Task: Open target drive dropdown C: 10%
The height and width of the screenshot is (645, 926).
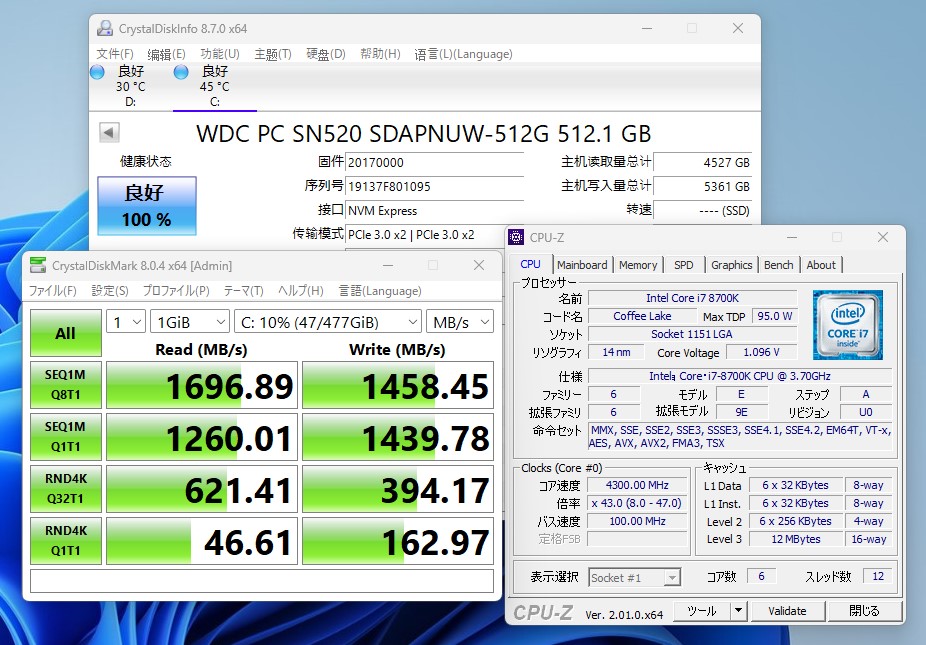Action: [328, 322]
